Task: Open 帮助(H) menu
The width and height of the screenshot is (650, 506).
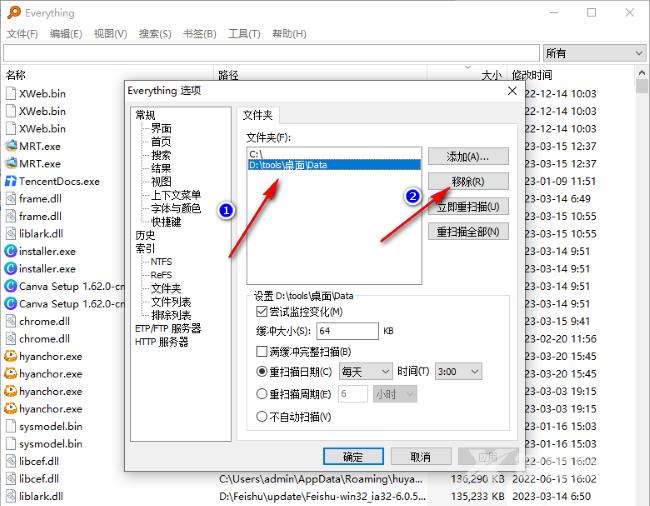Action: [x=289, y=34]
